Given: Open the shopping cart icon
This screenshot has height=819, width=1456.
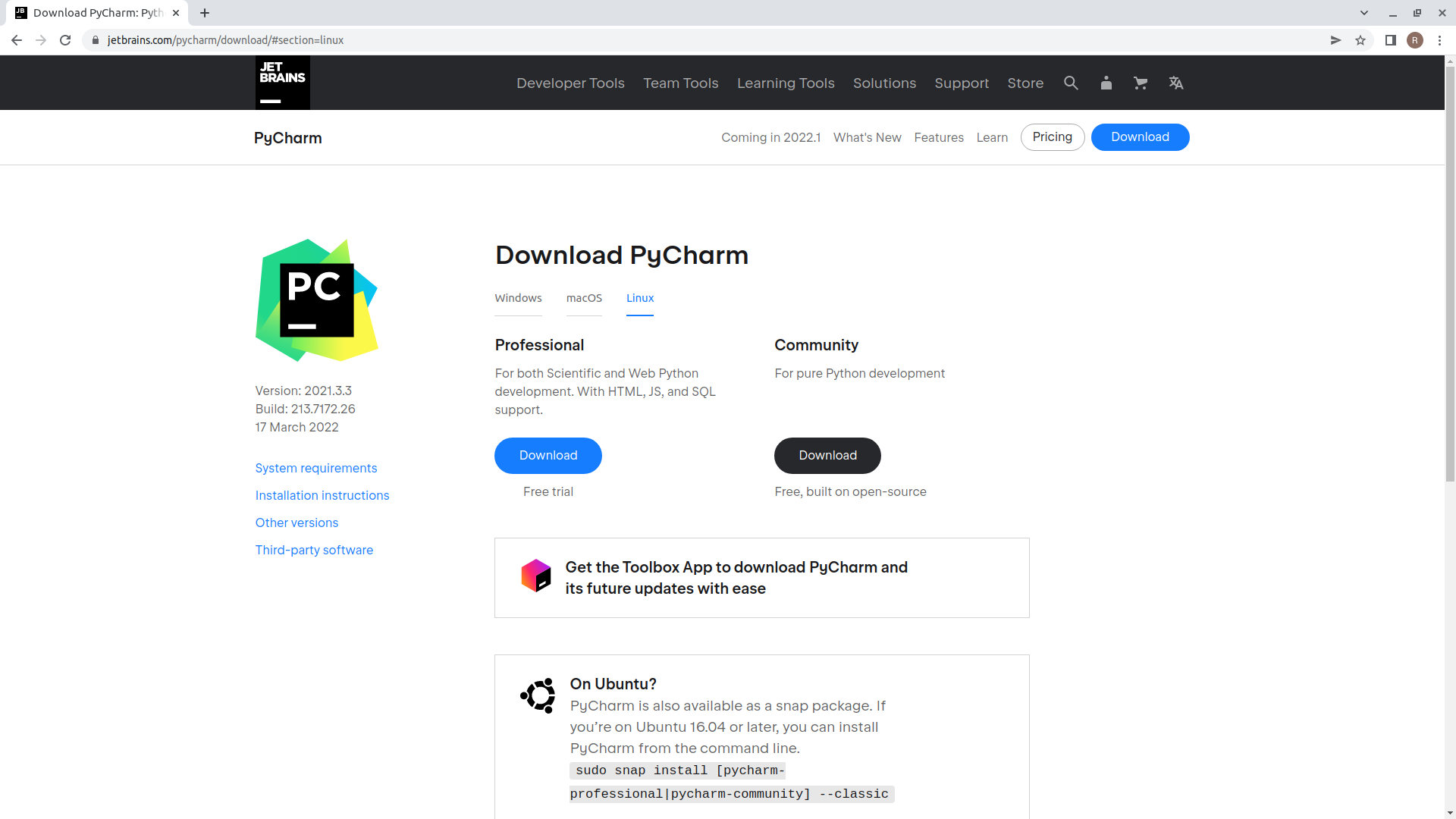Looking at the screenshot, I should pos(1140,83).
